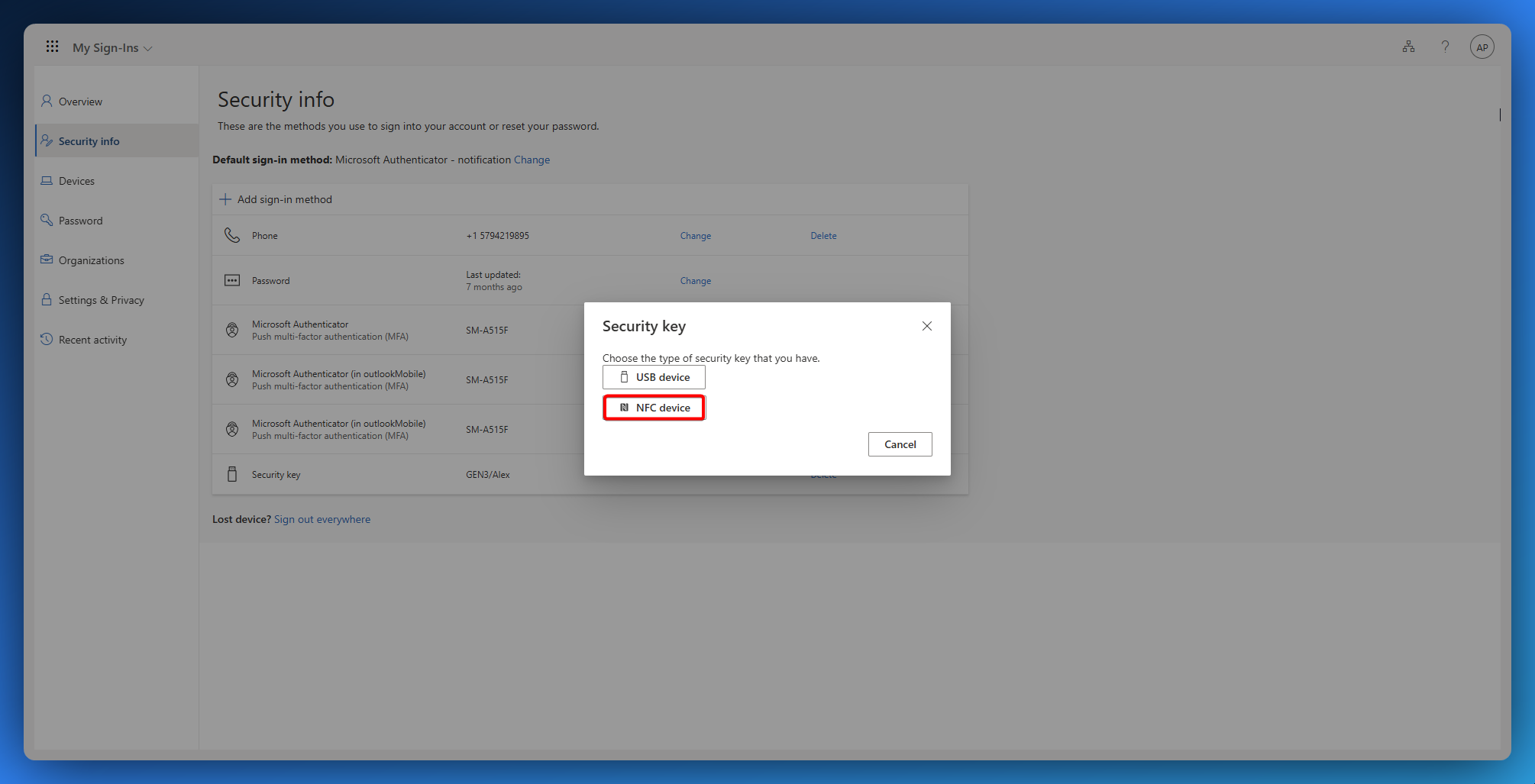Image resolution: width=1535 pixels, height=784 pixels.
Task: Delete the Phone method
Action: tap(823, 236)
